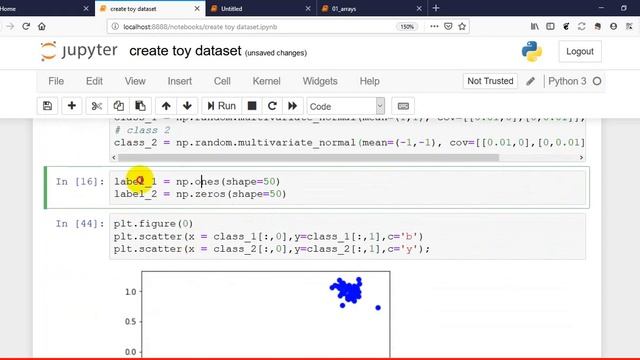Viewport: 640px width, 360px height.
Task: Go forward in browser history
Action: [10, 27]
